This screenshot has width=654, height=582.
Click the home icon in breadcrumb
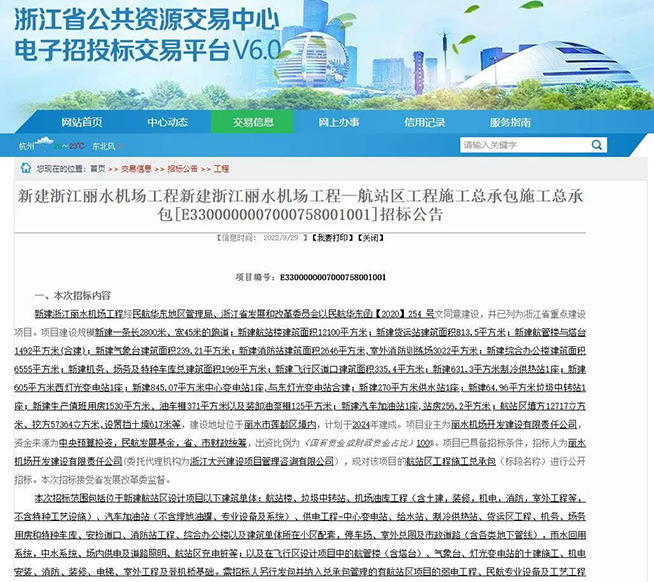pos(26,168)
